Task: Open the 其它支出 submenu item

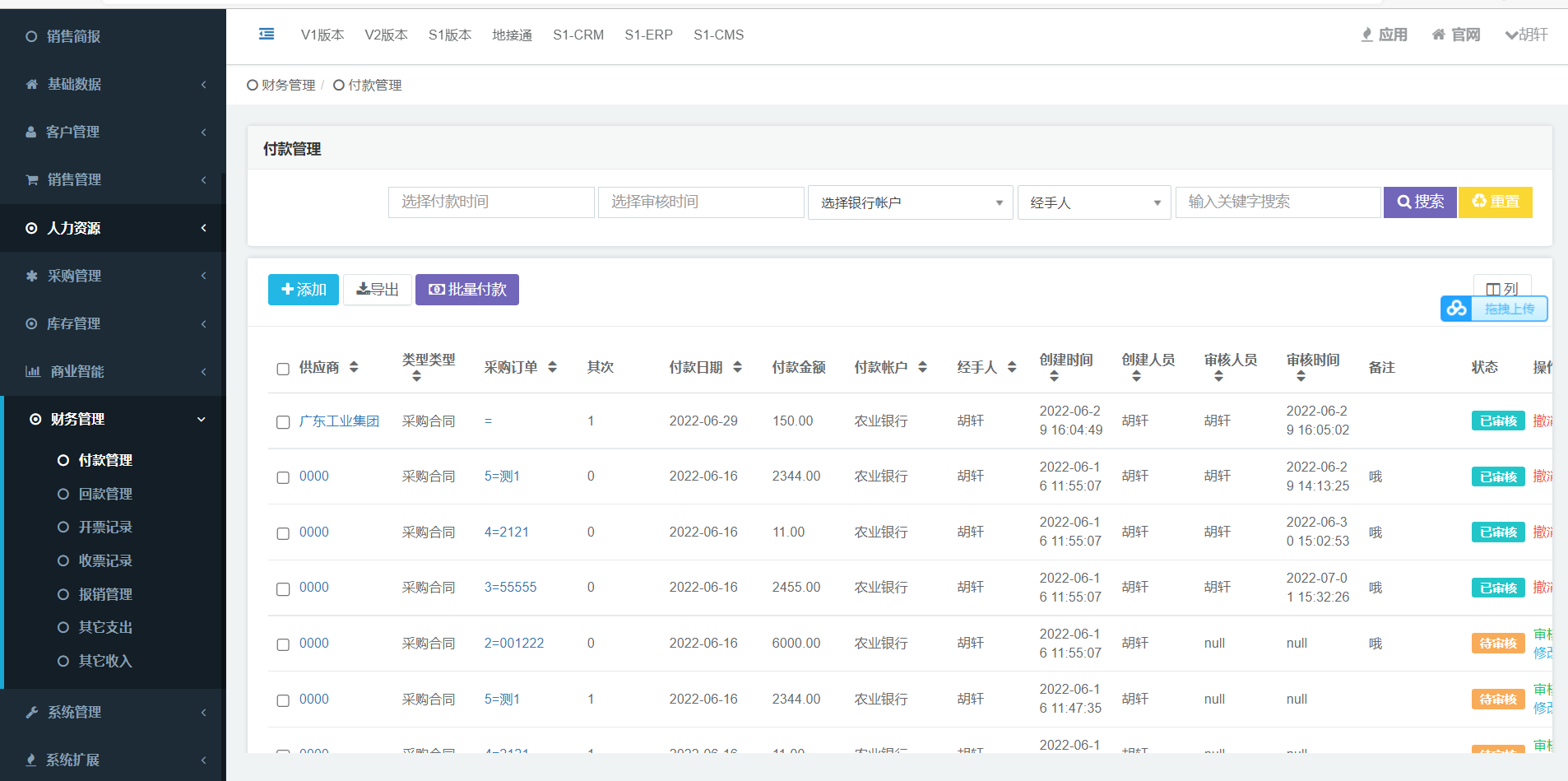Action: pos(105,627)
